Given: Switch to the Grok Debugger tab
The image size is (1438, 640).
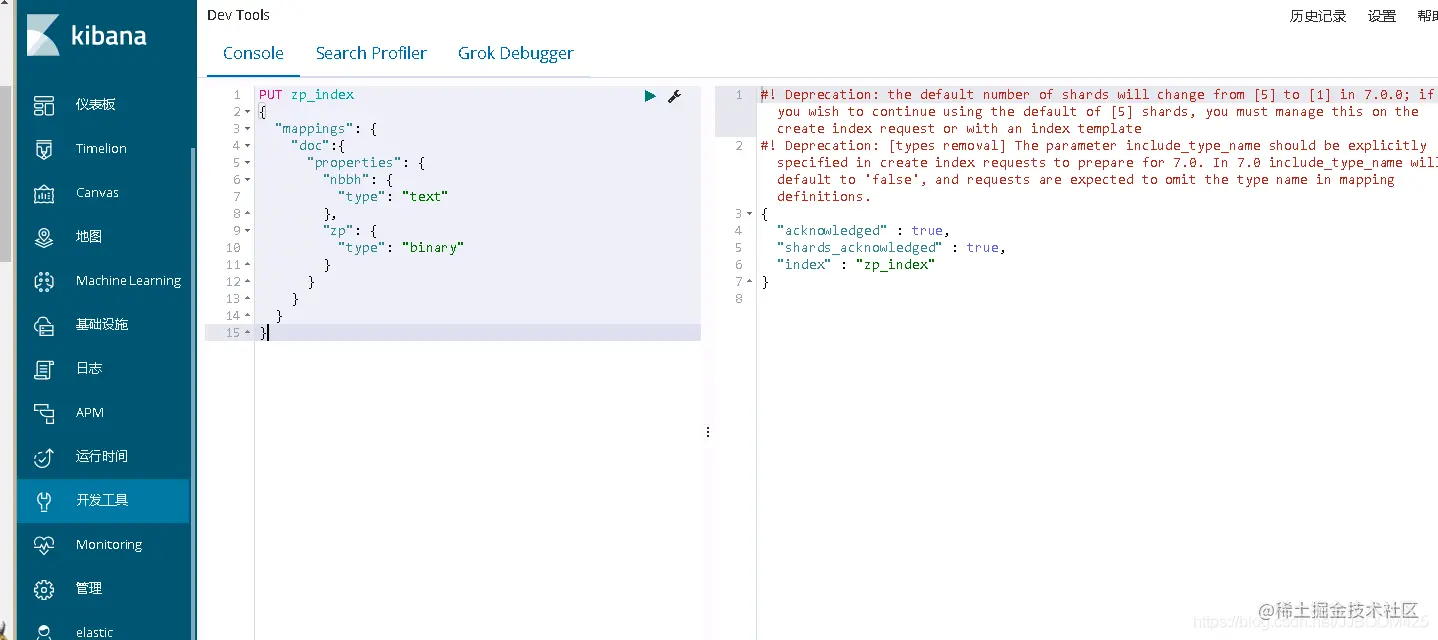Looking at the screenshot, I should [516, 53].
